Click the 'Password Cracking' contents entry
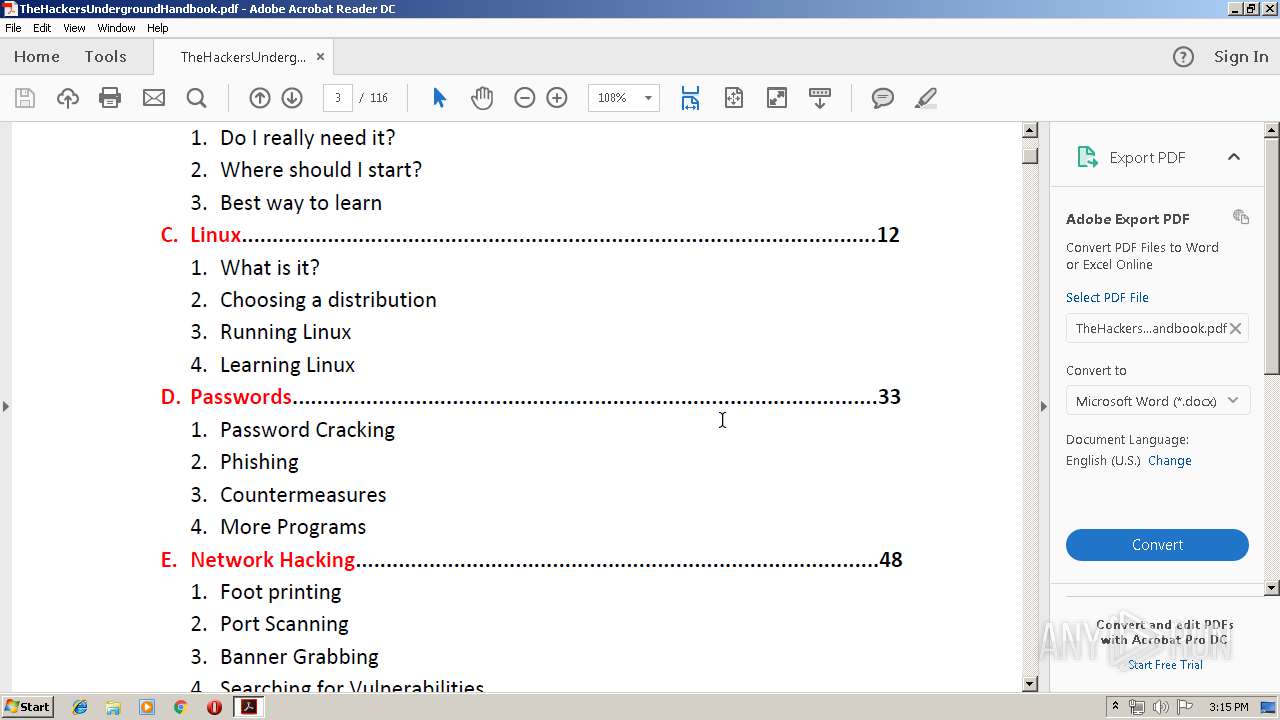Screen dimensions: 1280x720 [308, 430]
